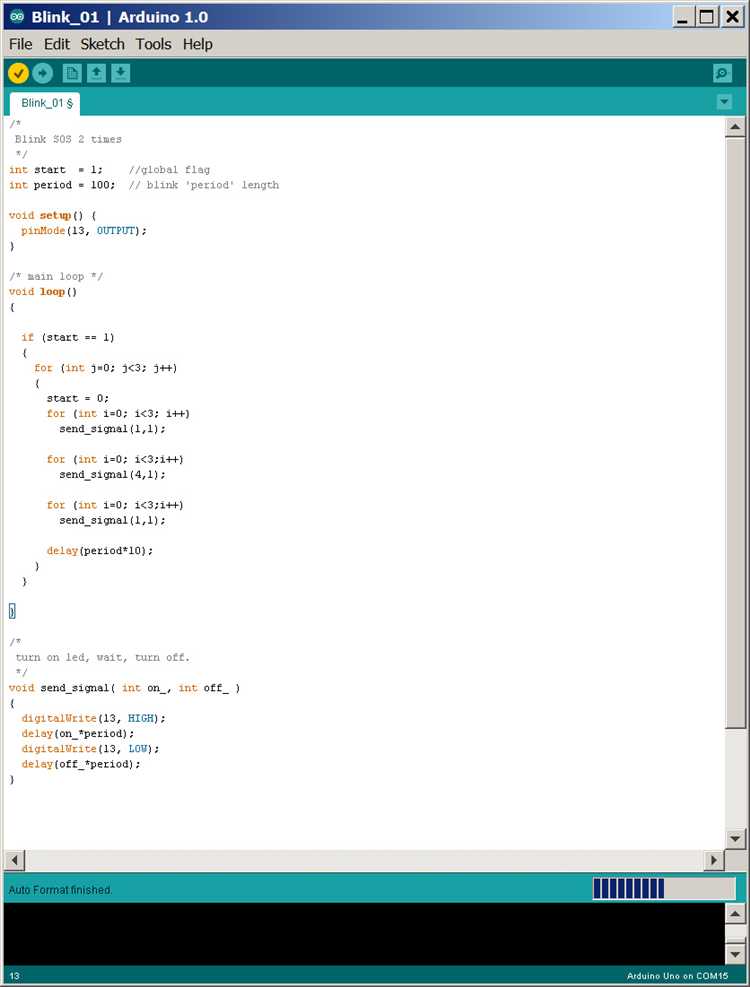
Task: Open the Help menu
Action: 198,44
